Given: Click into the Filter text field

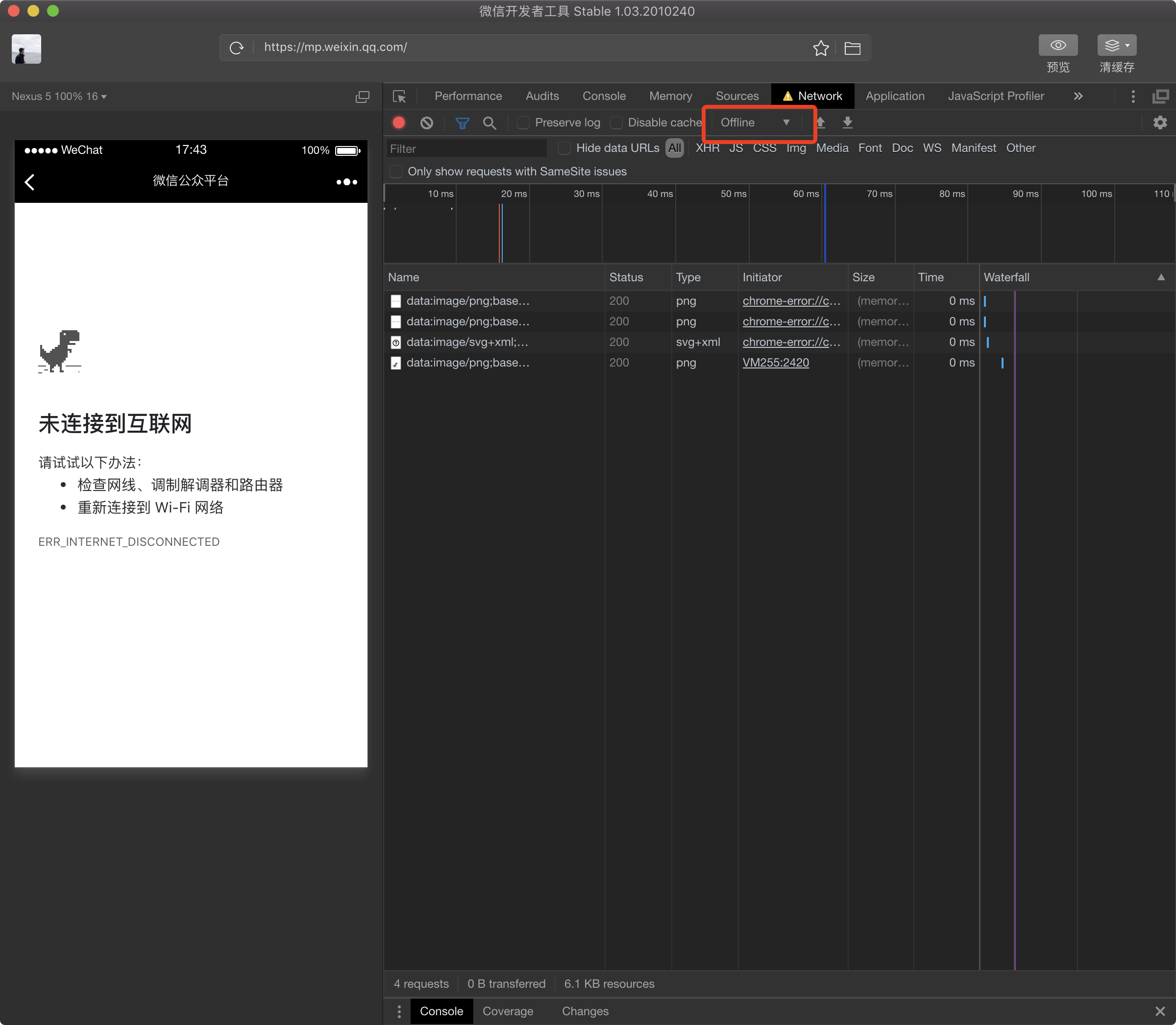Looking at the screenshot, I should tap(466, 149).
